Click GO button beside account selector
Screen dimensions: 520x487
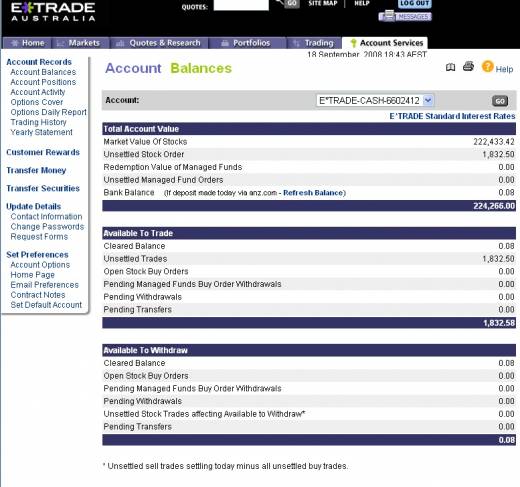[x=500, y=101]
